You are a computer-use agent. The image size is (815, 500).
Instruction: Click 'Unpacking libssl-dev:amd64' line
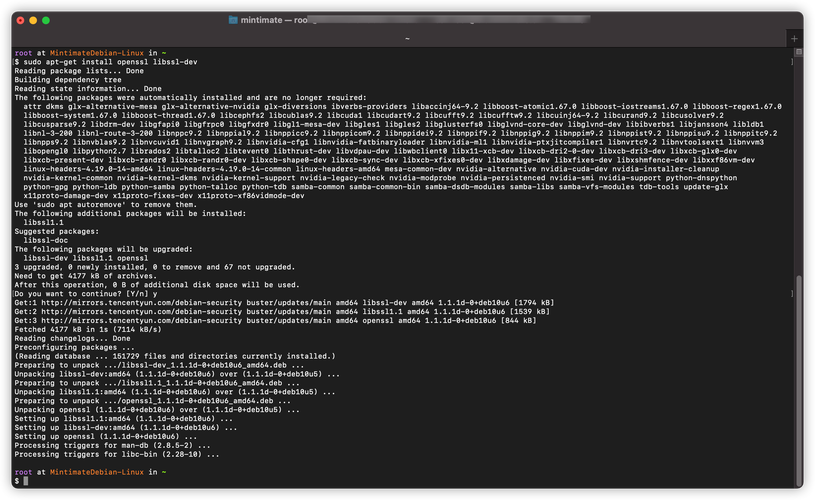pos(177,374)
